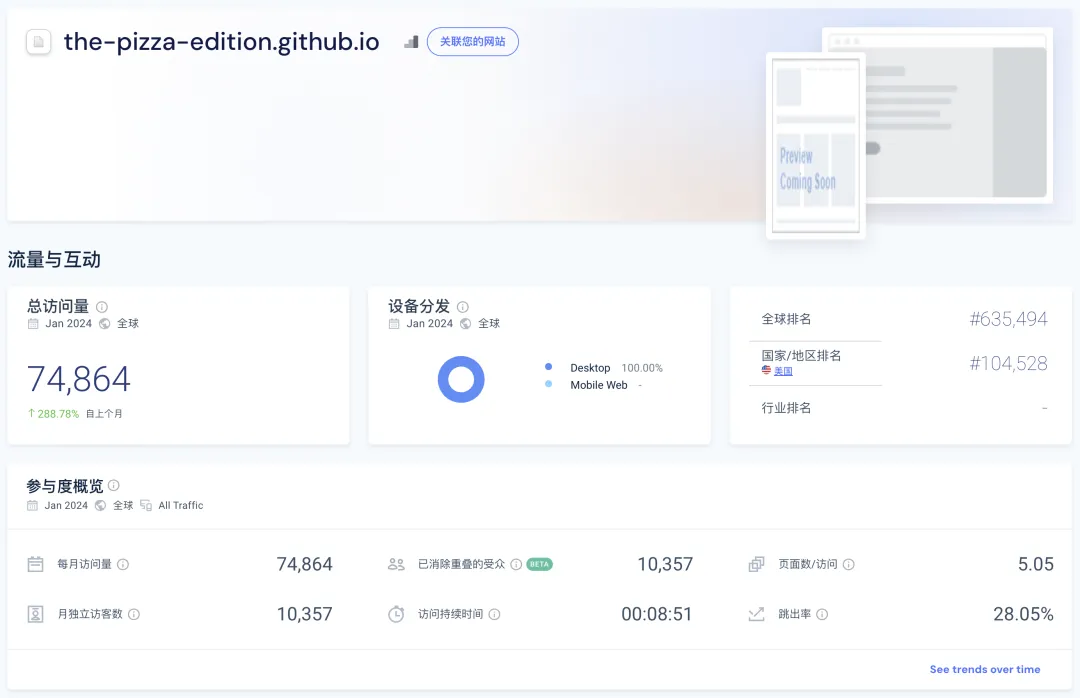Click the calendar icon in 总访问量 card

33,324
